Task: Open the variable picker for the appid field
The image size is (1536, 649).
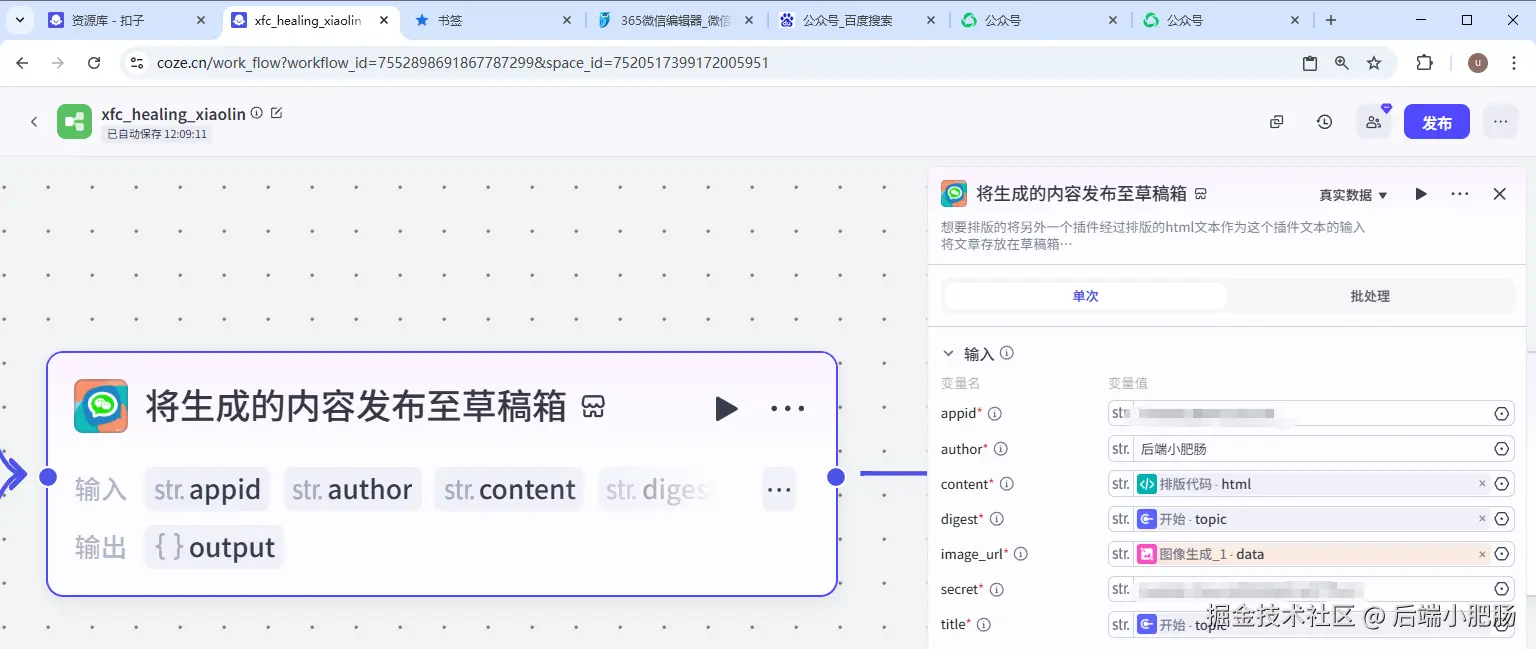Action: click(1501, 414)
